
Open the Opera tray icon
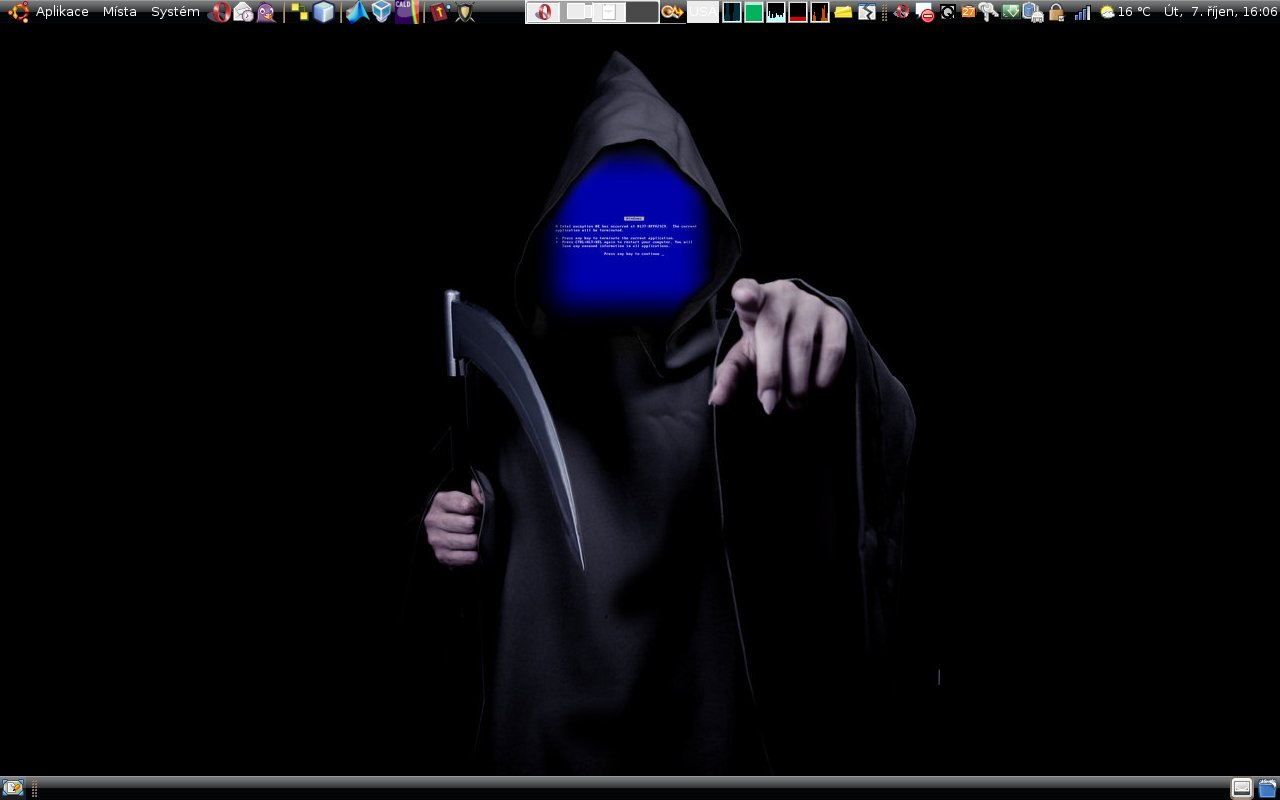point(901,12)
